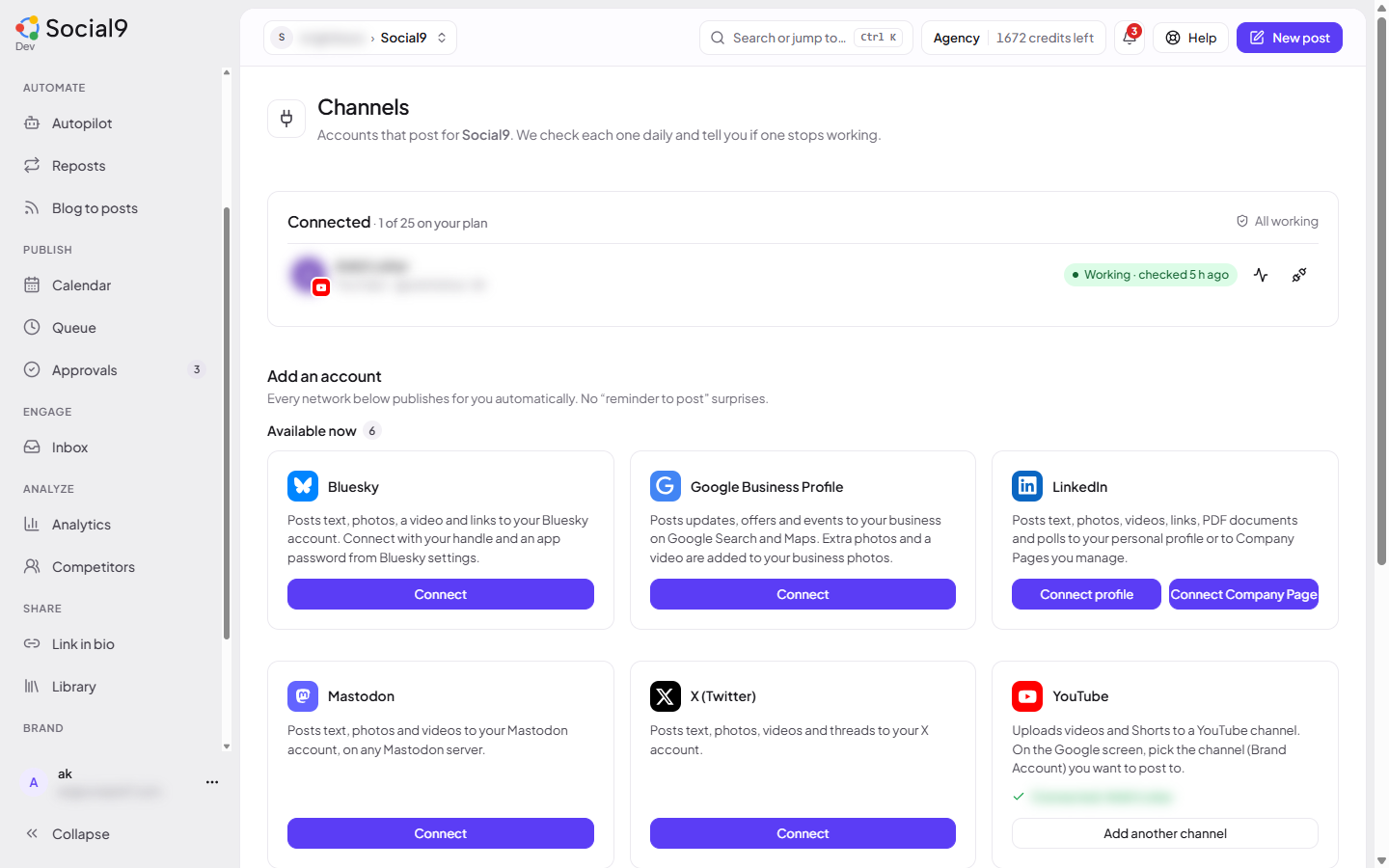Open the notifications bell
Viewport: 1389px width, 868px height.
click(x=1130, y=38)
